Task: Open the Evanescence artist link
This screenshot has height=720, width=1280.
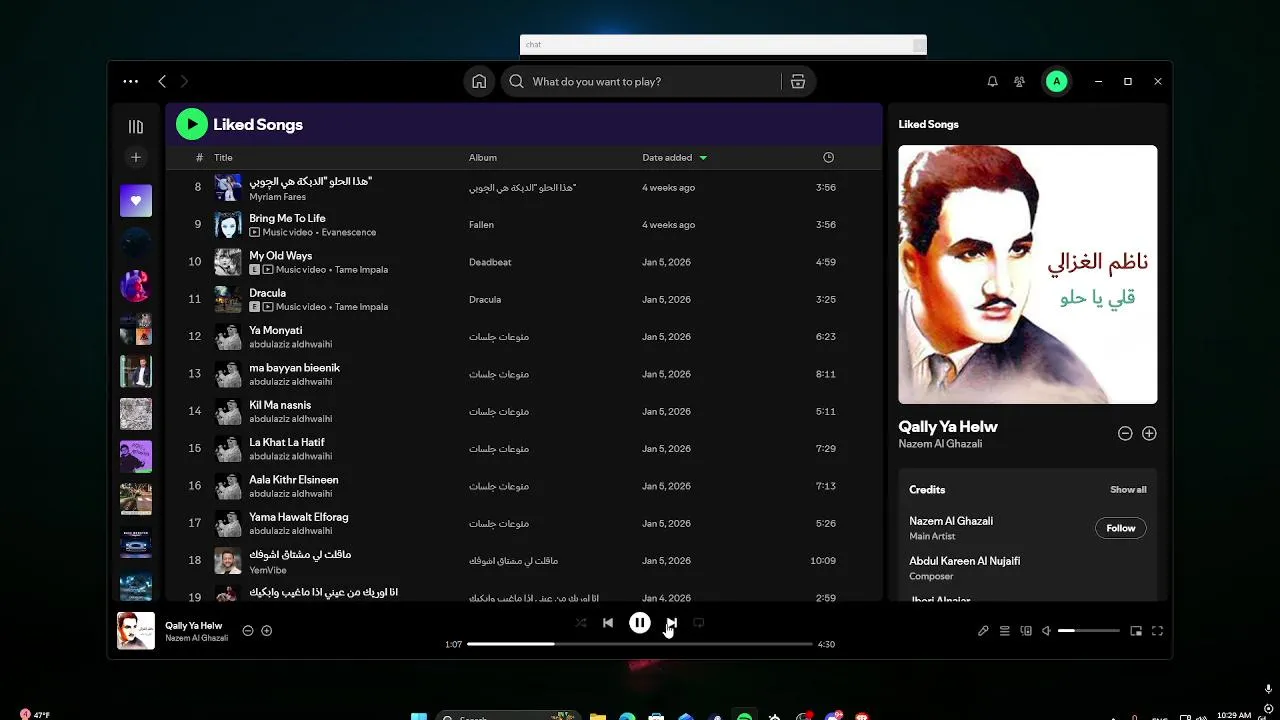Action: 349,232
